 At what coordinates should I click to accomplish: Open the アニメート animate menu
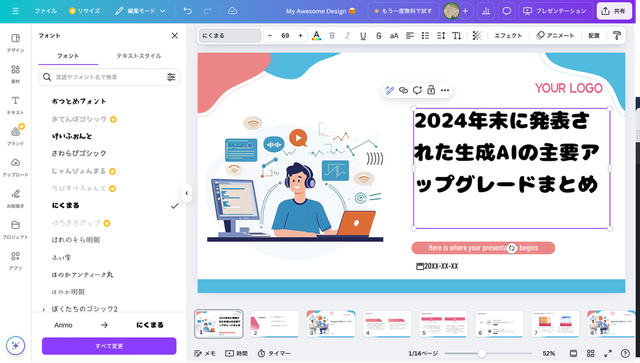pyautogui.click(x=555, y=36)
